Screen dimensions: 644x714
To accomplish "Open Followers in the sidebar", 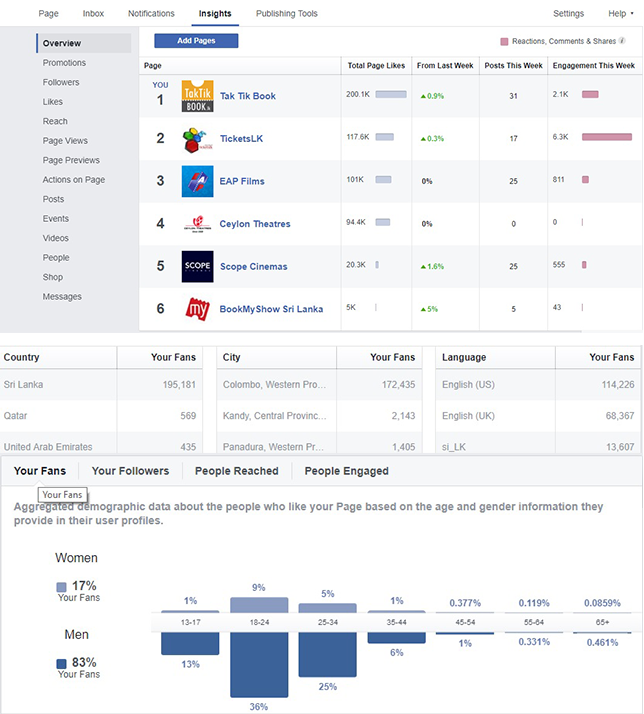I will [61, 82].
